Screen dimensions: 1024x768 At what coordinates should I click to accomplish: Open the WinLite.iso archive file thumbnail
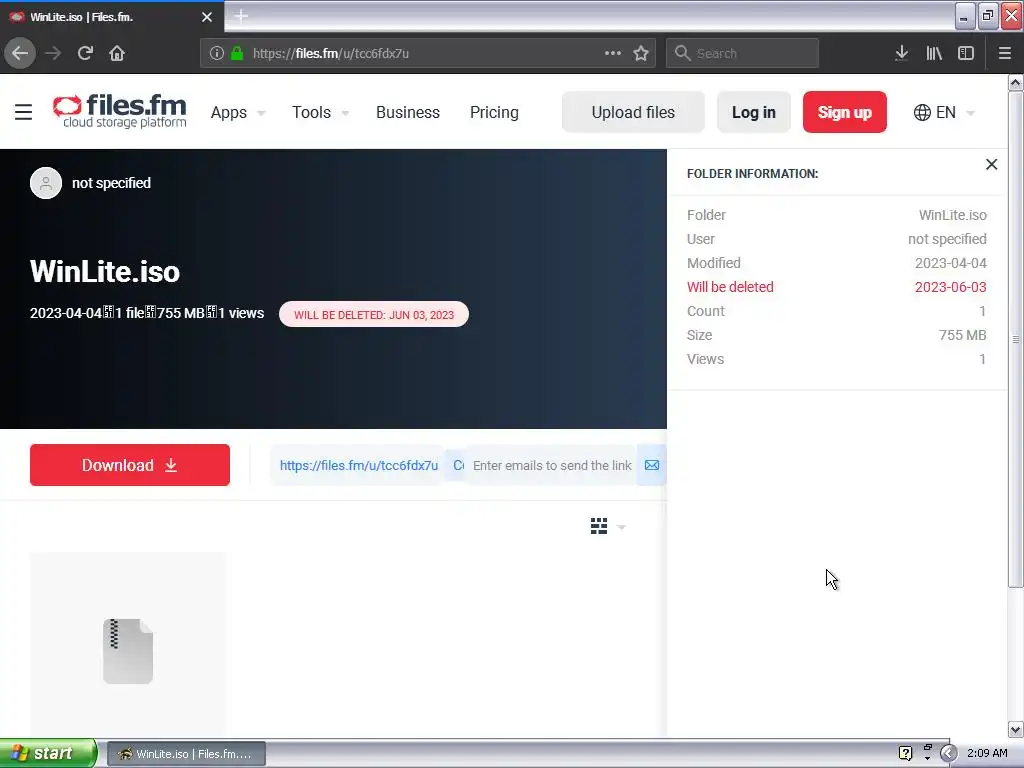(128, 650)
